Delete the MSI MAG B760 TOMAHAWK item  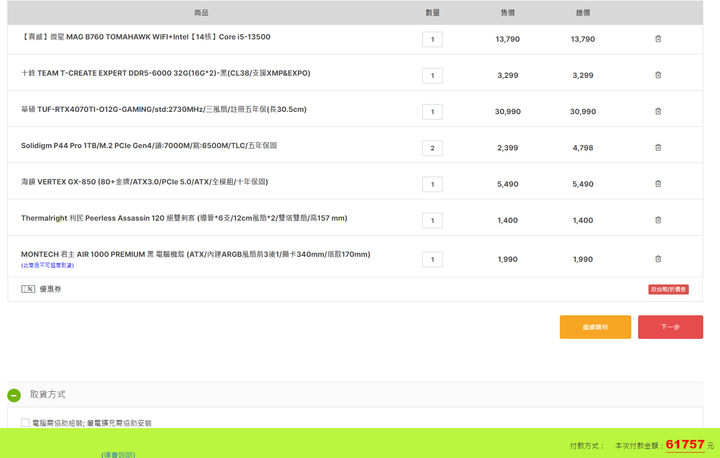[658, 39]
